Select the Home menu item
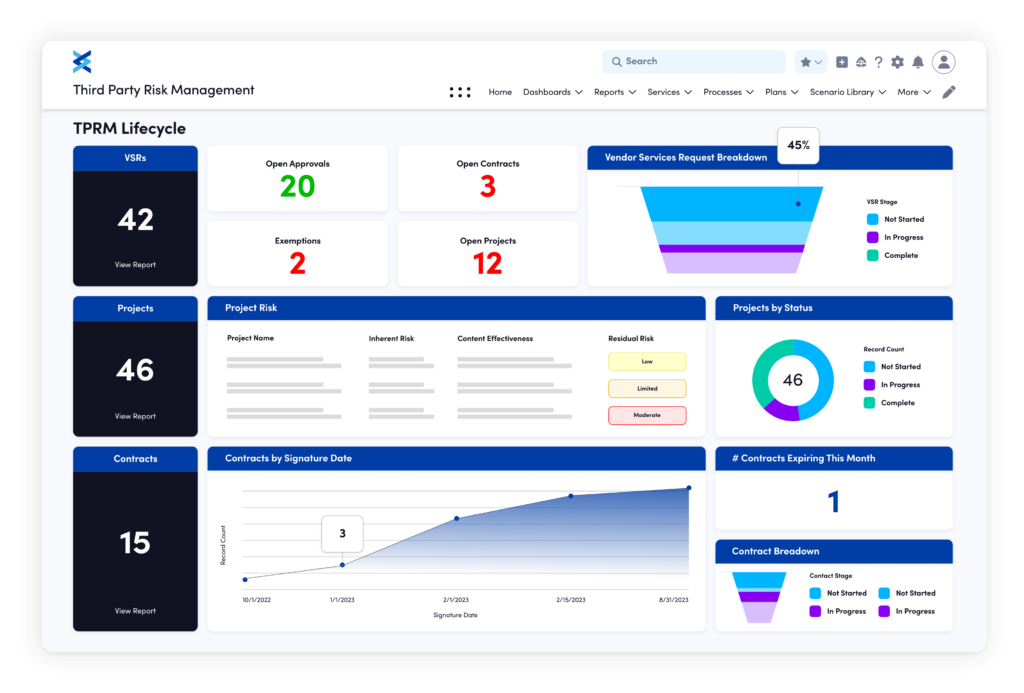1024x693 pixels. click(500, 91)
